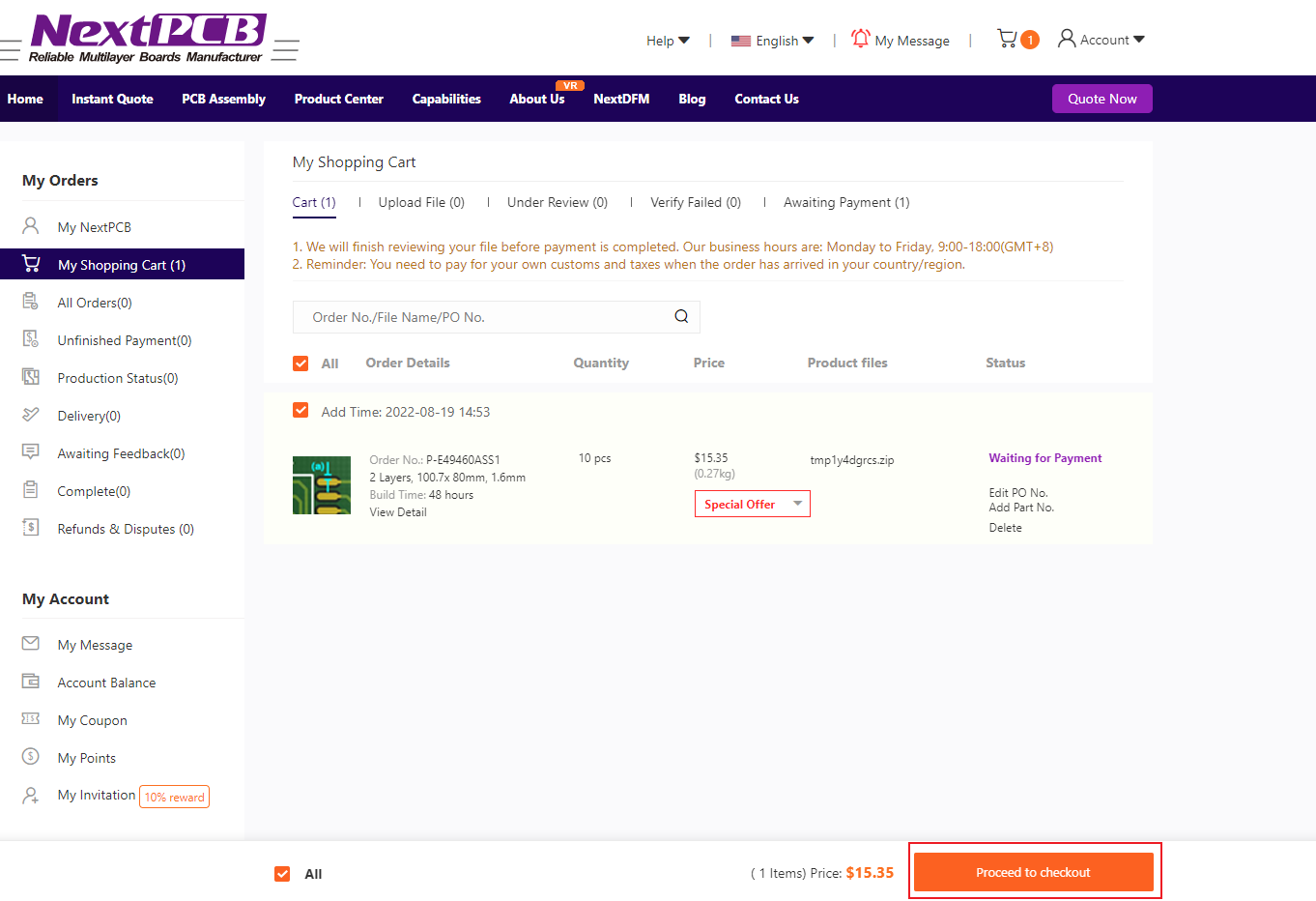
Task: Click the My Points coin icon
Action: pyautogui.click(x=31, y=757)
